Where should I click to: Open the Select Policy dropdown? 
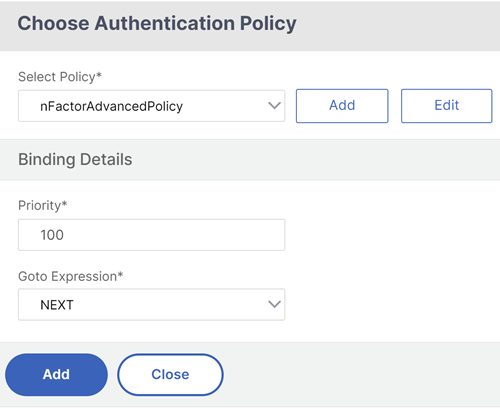tap(152, 106)
